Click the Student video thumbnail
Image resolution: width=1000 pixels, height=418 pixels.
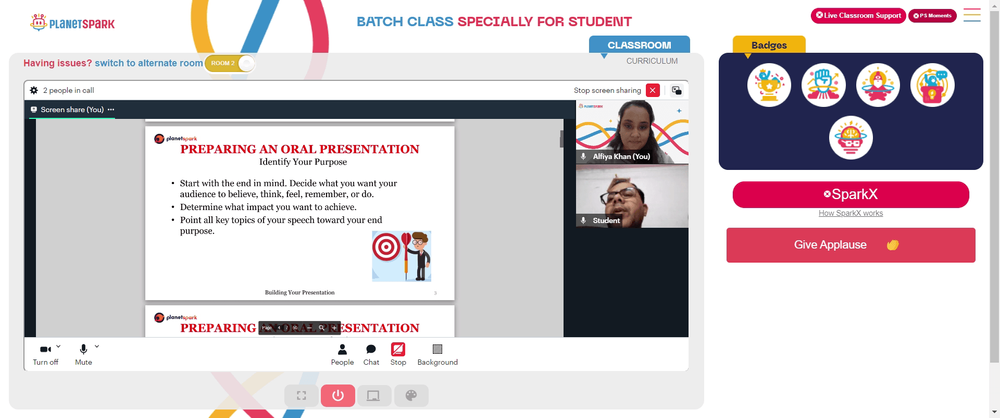coord(632,196)
